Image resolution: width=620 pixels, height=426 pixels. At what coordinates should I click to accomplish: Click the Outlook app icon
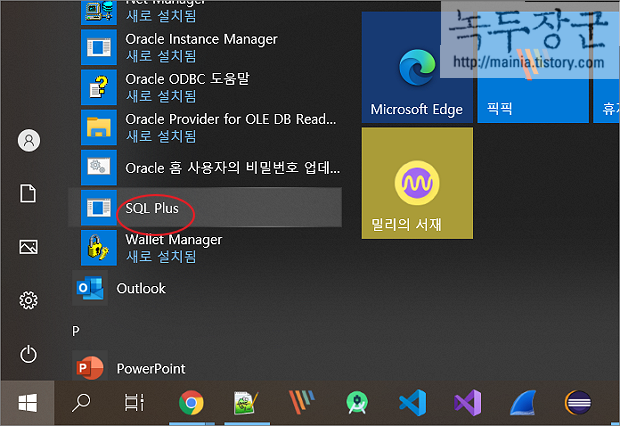(90, 288)
